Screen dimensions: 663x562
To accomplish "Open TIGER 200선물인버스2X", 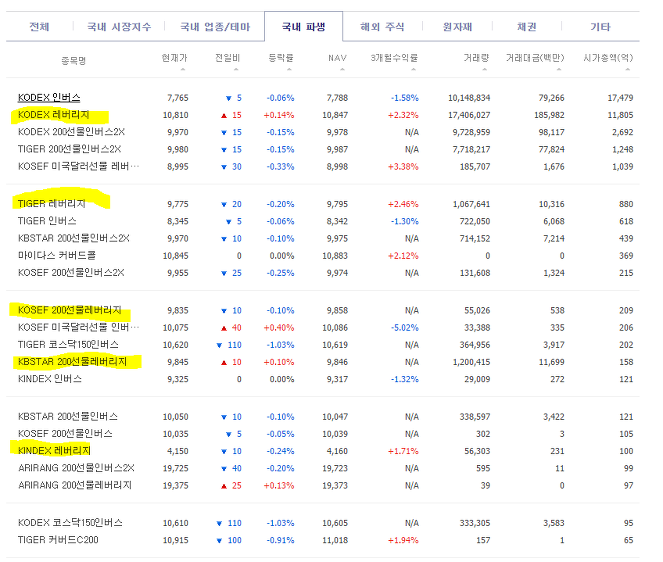I will (x=69, y=149).
